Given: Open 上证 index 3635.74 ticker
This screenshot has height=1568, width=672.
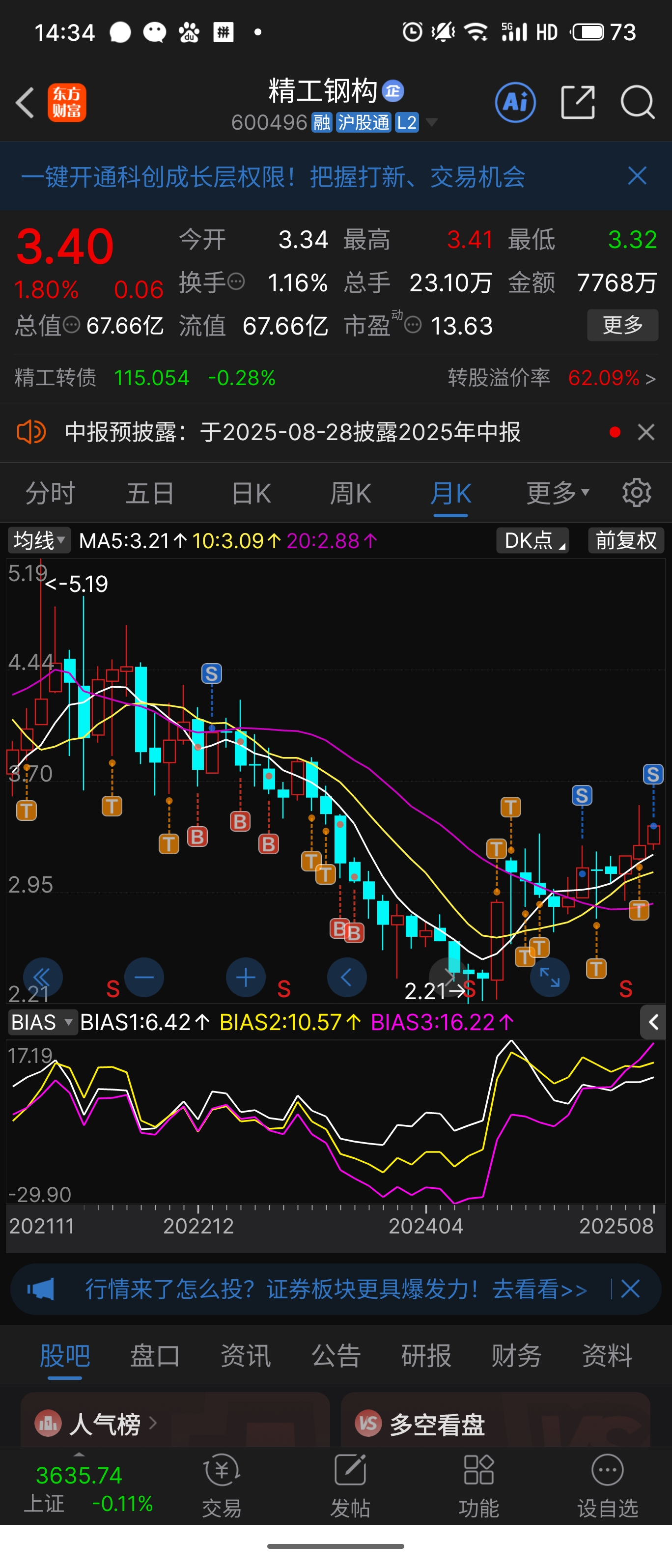Looking at the screenshot, I should [89, 1489].
